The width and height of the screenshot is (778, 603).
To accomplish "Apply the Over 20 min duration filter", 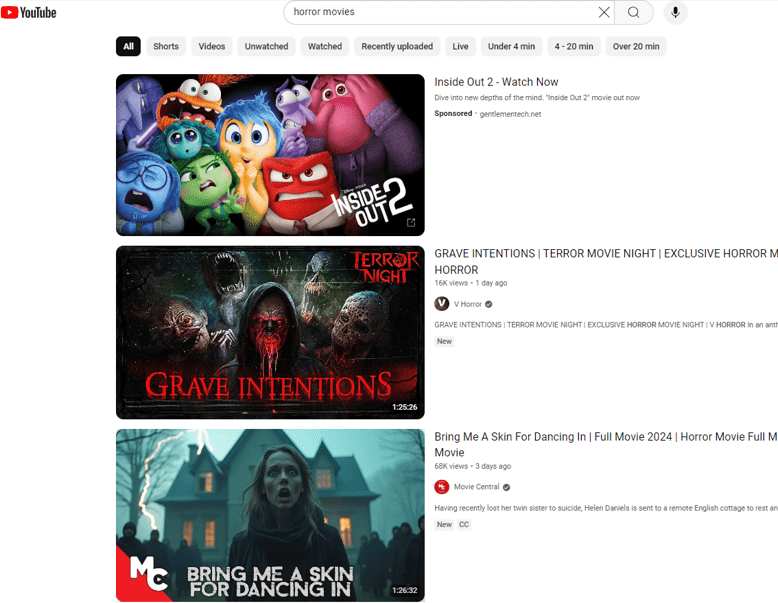I will point(635,46).
